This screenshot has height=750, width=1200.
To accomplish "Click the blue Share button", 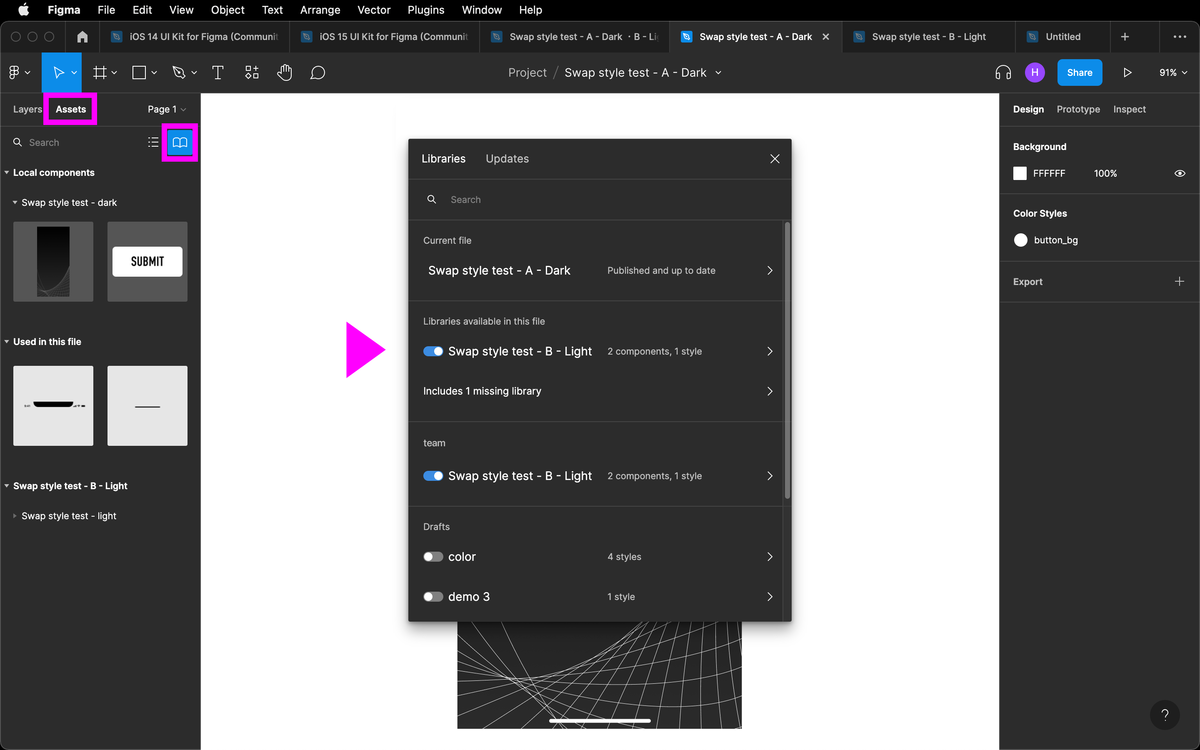I will [1080, 73].
